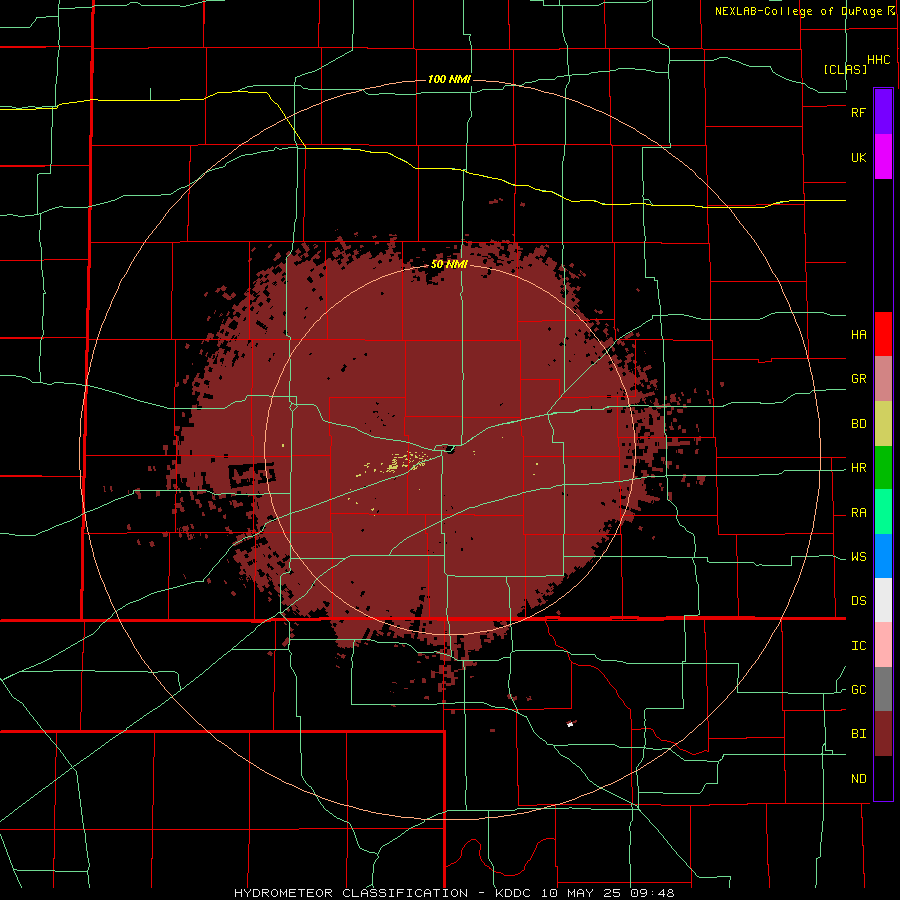Click the HR green legend swatch

tap(883, 468)
